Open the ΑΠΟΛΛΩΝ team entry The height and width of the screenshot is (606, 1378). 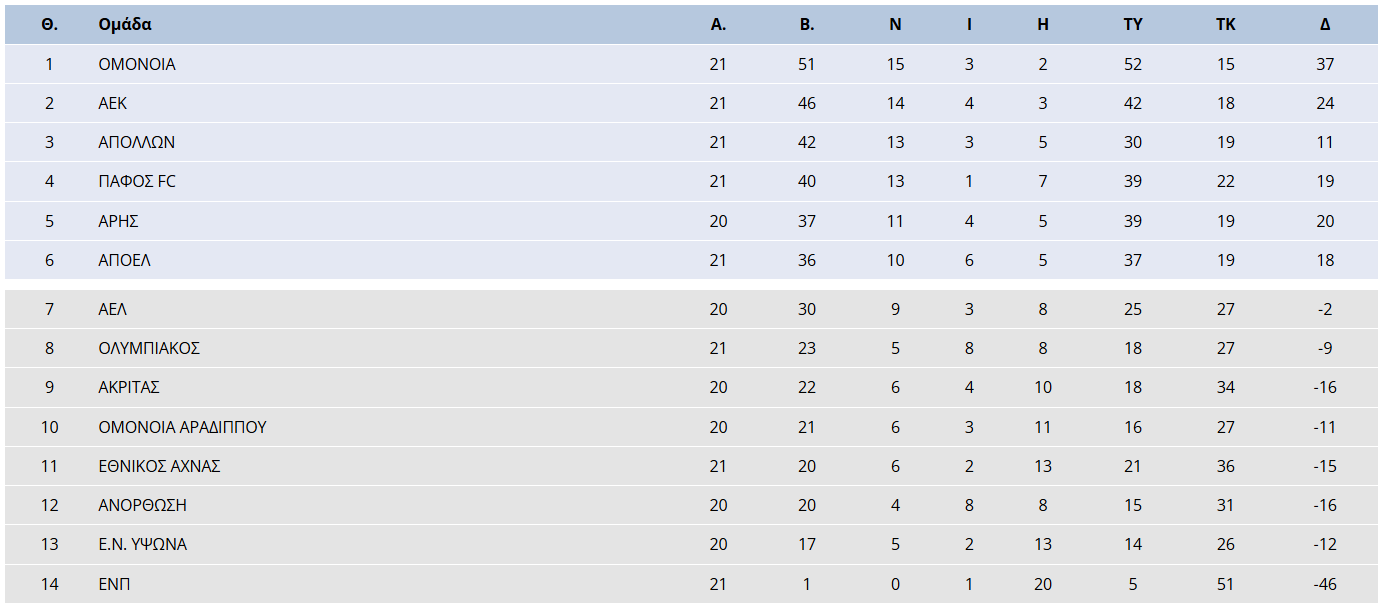(x=137, y=142)
